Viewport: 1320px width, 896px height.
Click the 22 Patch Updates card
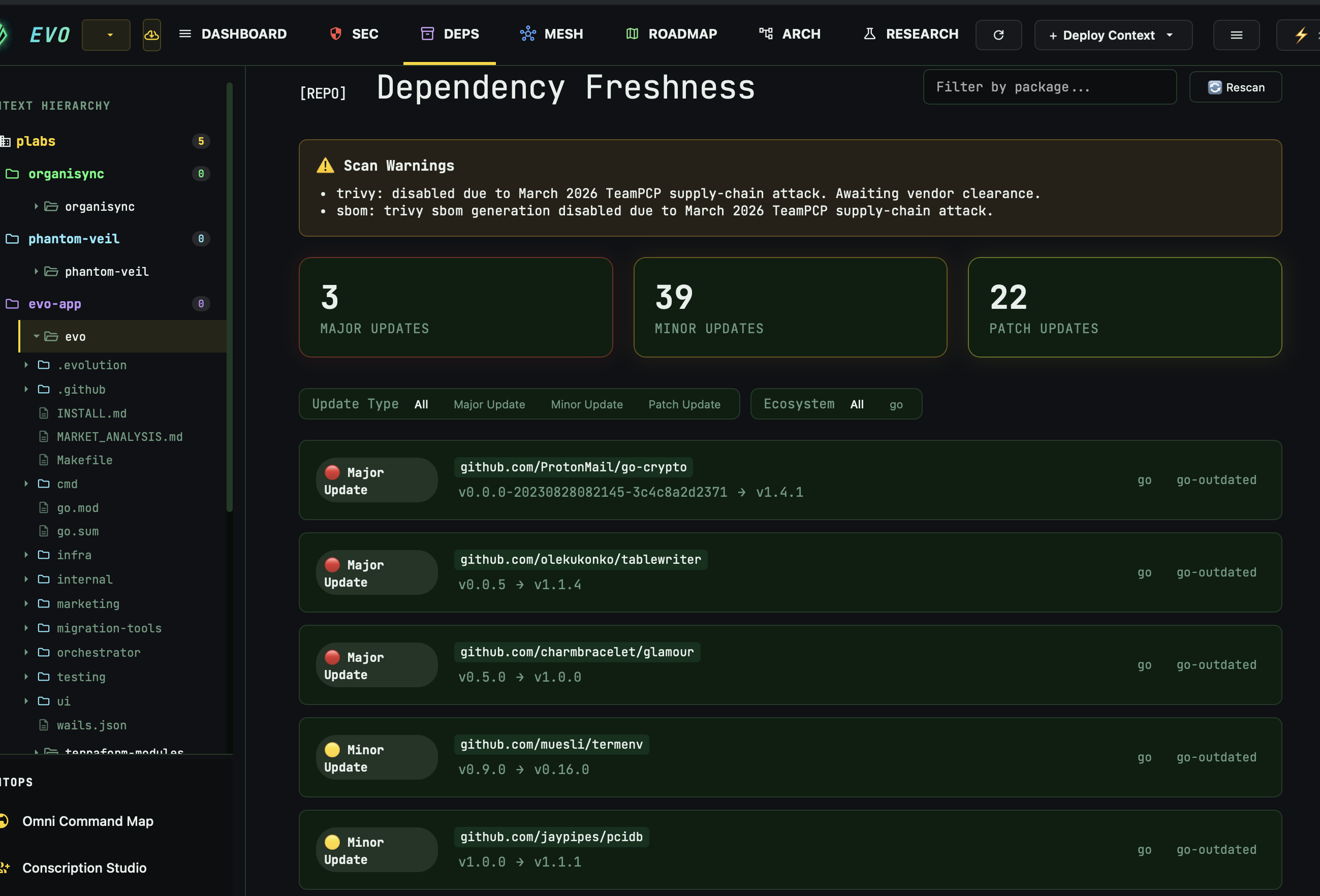pos(1124,307)
